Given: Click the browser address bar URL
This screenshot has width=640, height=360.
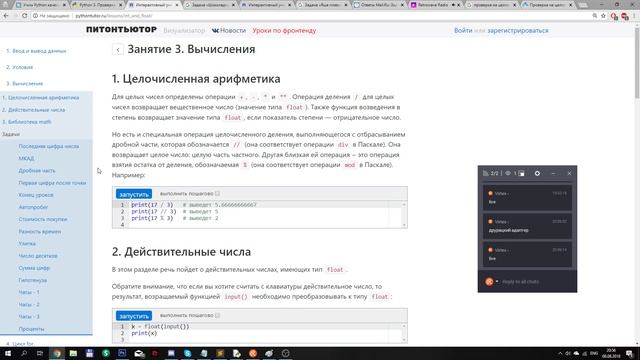Looking at the screenshot, I should click(x=113, y=16).
